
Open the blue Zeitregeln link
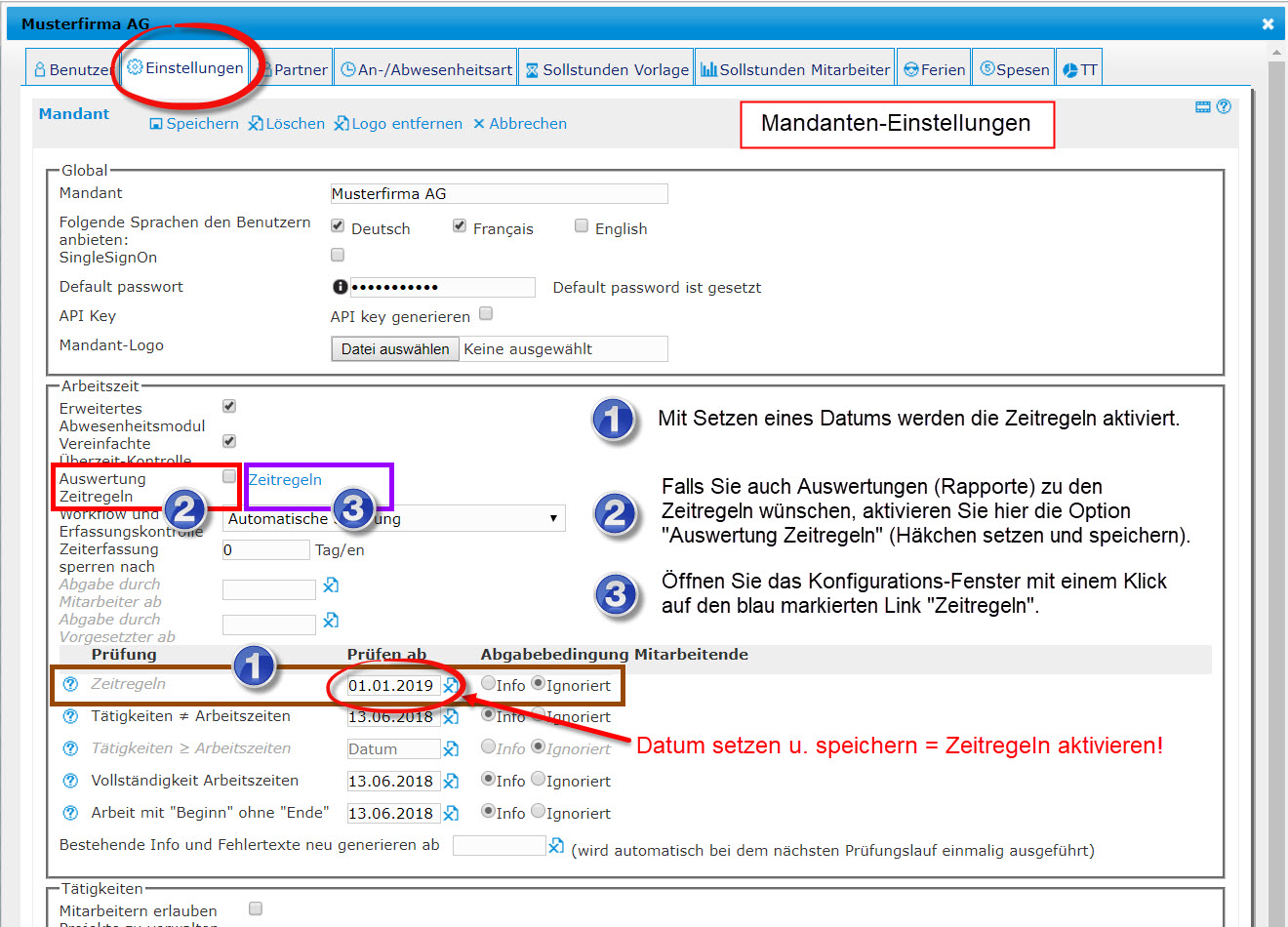(x=285, y=479)
